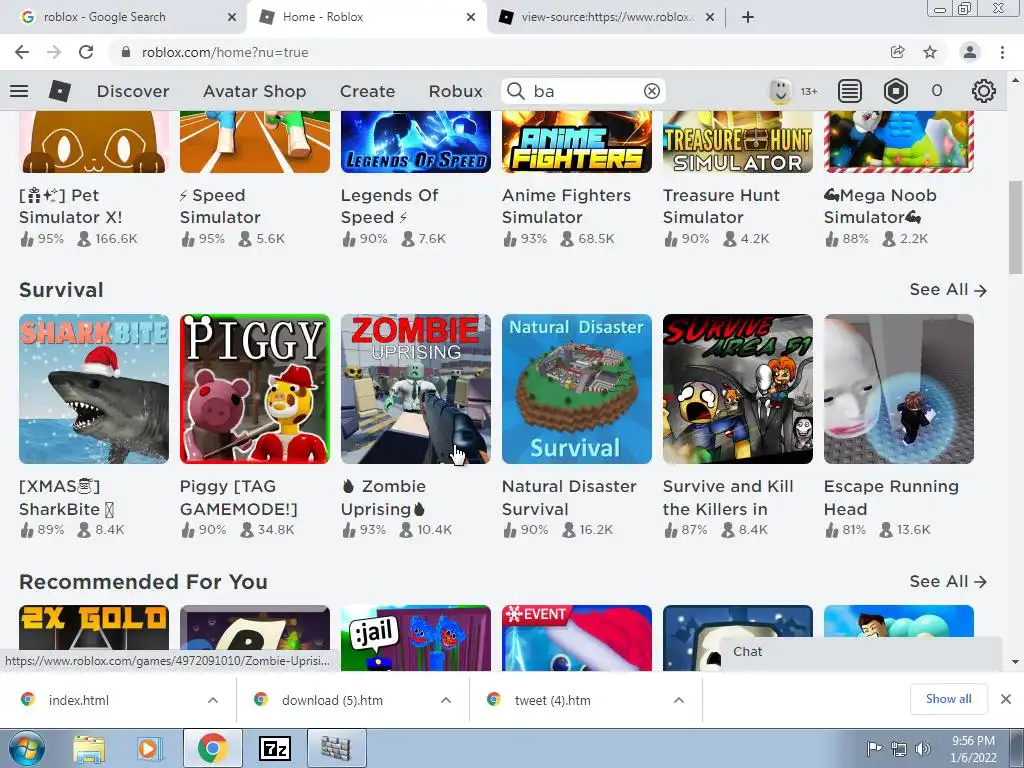The image size is (1024, 768).
Task: Click the Roblox search input field
Action: point(584,91)
